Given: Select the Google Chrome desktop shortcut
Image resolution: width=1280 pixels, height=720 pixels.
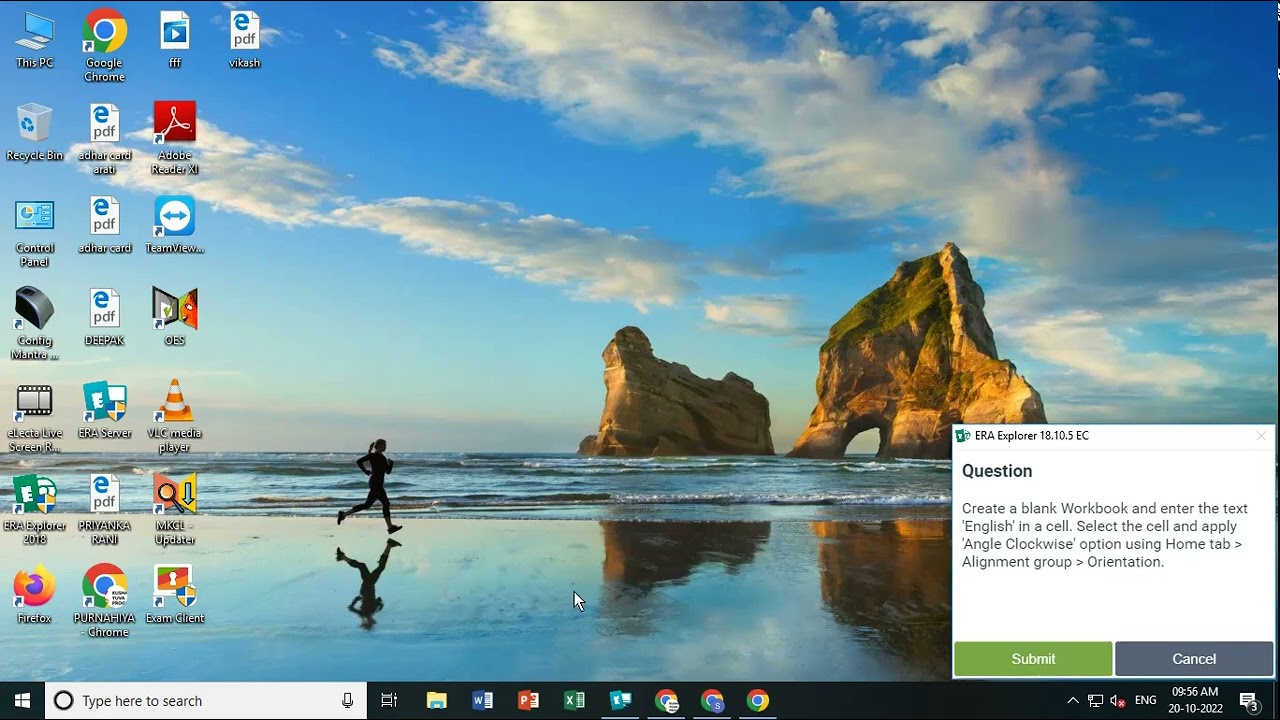Looking at the screenshot, I should [105, 47].
